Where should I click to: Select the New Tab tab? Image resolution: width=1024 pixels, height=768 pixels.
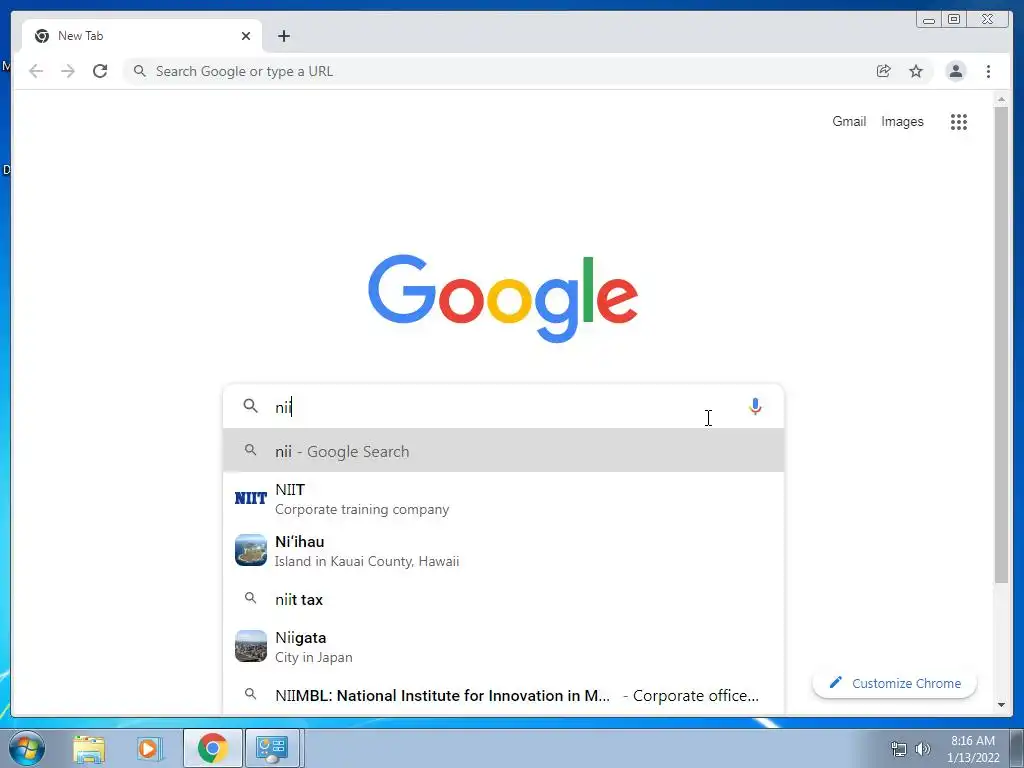(x=142, y=36)
